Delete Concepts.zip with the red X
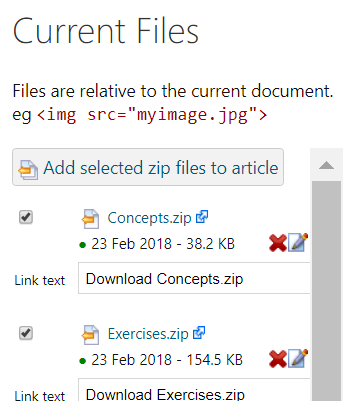This screenshot has height=401, width=364. click(x=278, y=243)
